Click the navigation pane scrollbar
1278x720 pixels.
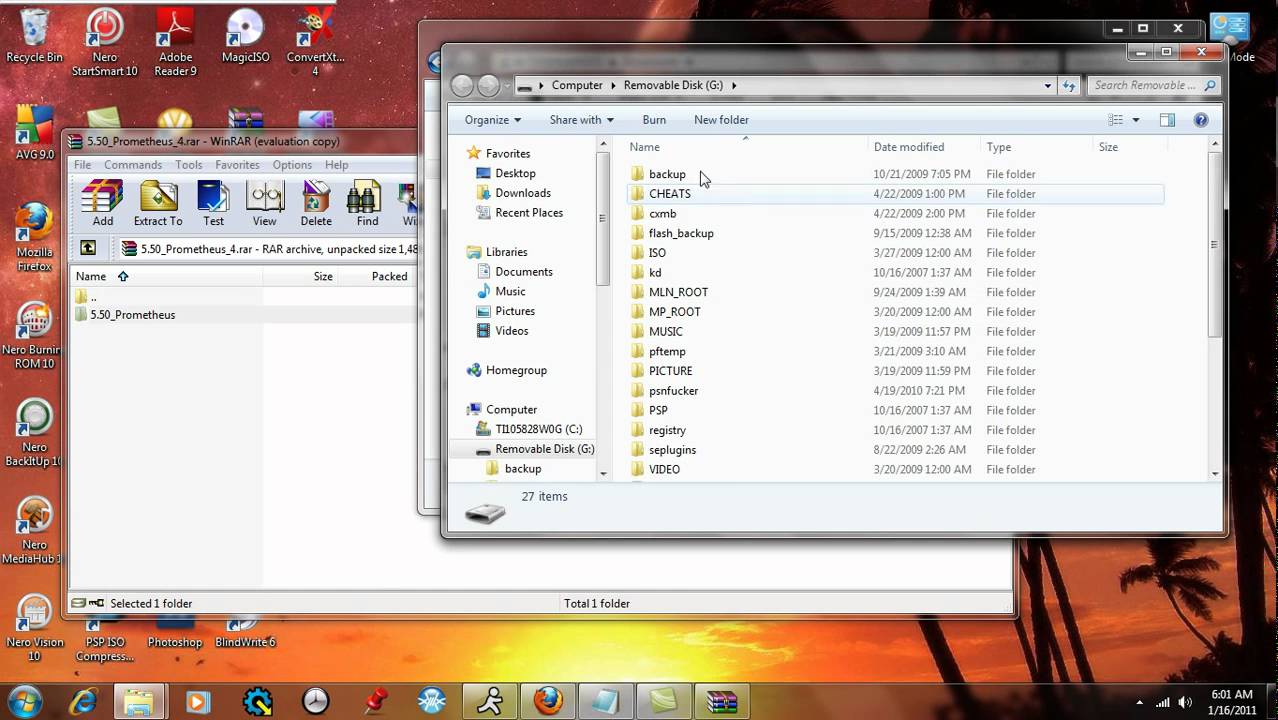[x=603, y=217]
